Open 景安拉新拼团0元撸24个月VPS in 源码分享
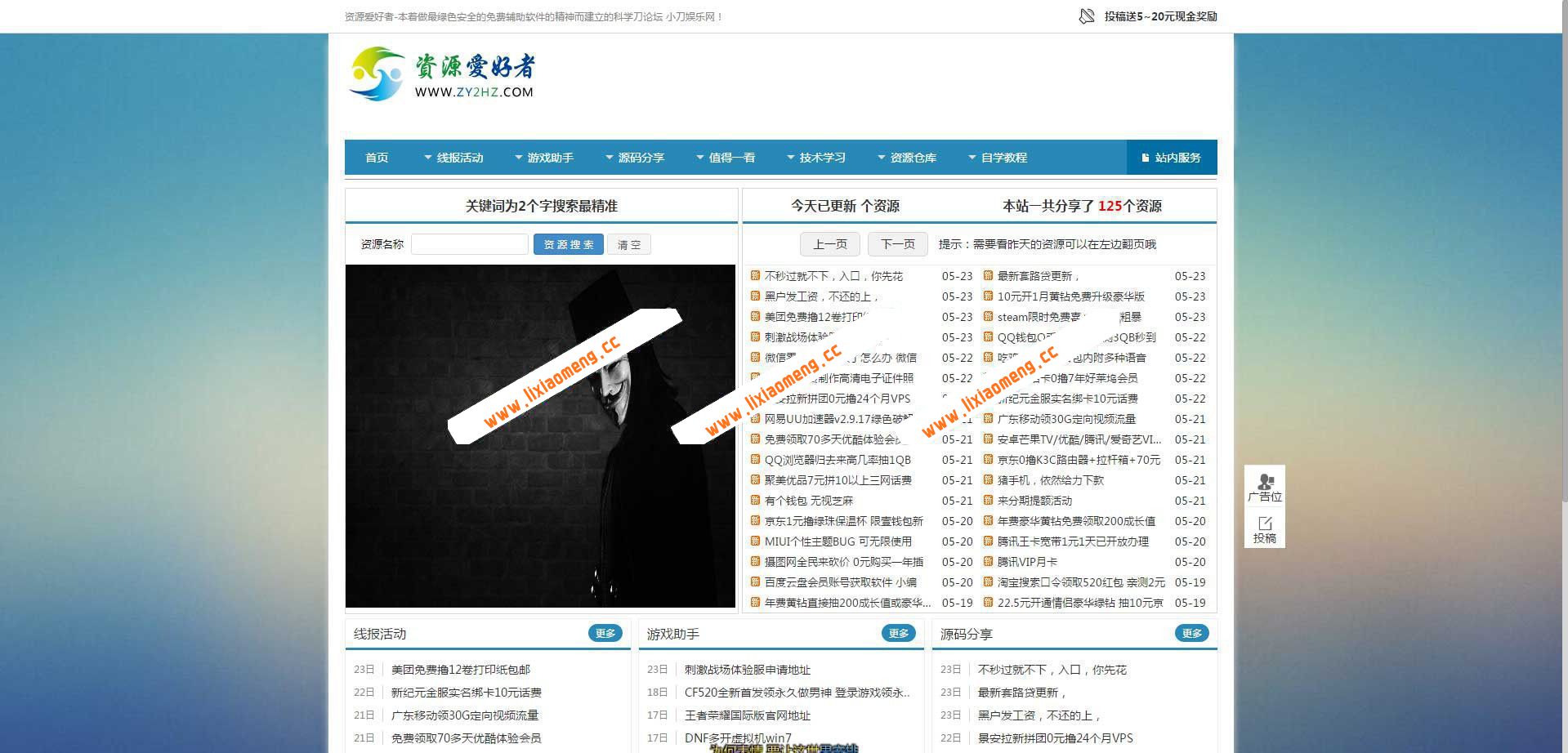Image resolution: width=1568 pixels, height=753 pixels. pos(1056,738)
